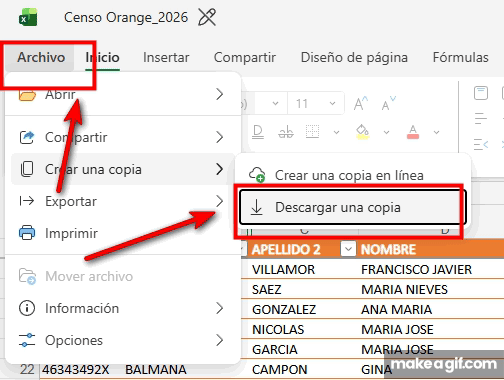Expand the Abrir submenu chevron
Viewport: 504px width, 380px height.
point(219,94)
